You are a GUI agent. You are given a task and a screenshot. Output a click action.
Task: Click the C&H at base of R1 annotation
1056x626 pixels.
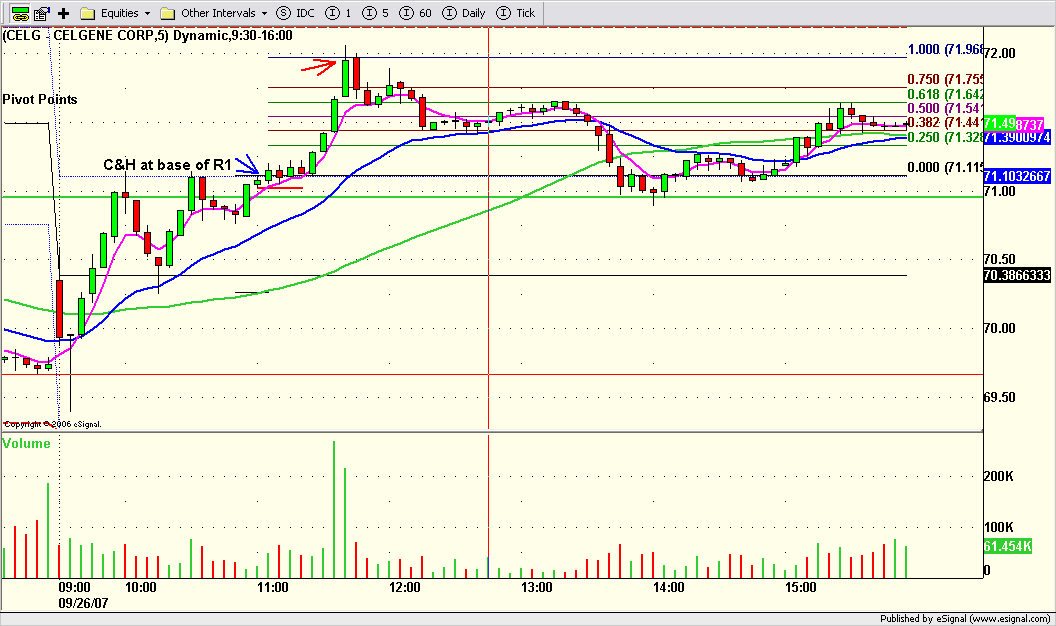click(167, 165)
